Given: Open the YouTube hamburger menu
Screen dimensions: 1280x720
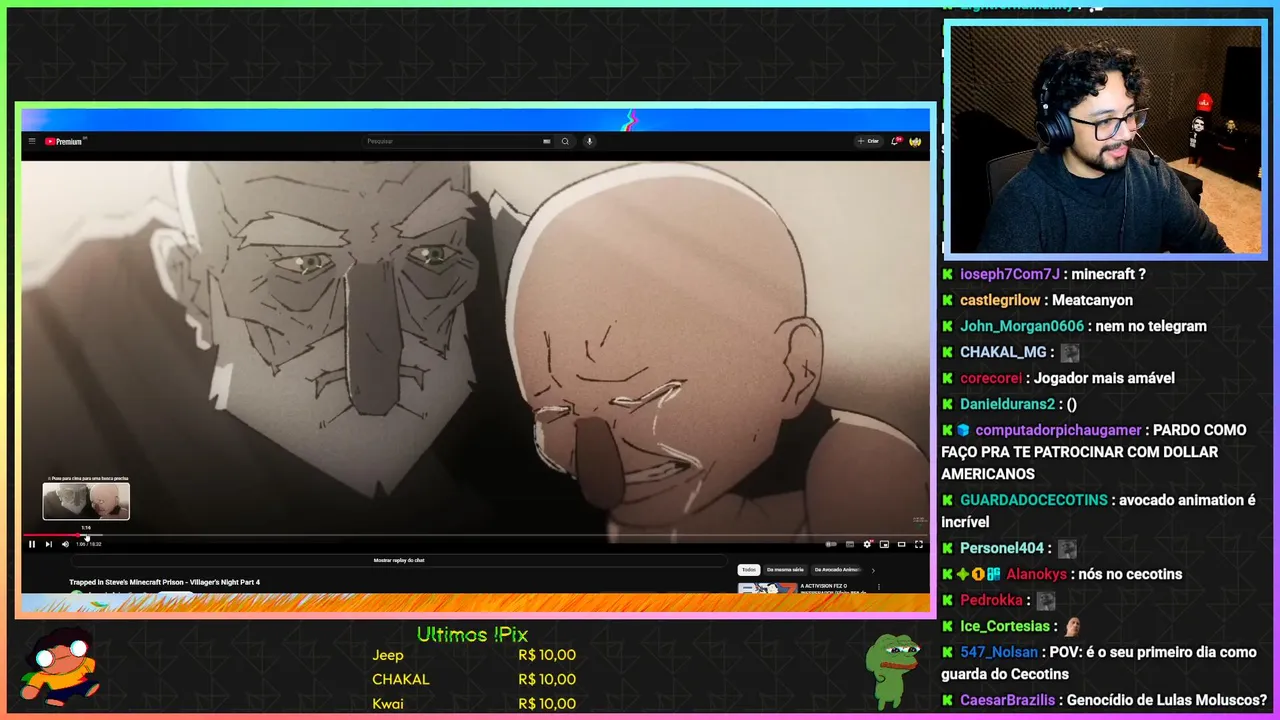Looking at the screenshot, I should click(x=32, y=142).
